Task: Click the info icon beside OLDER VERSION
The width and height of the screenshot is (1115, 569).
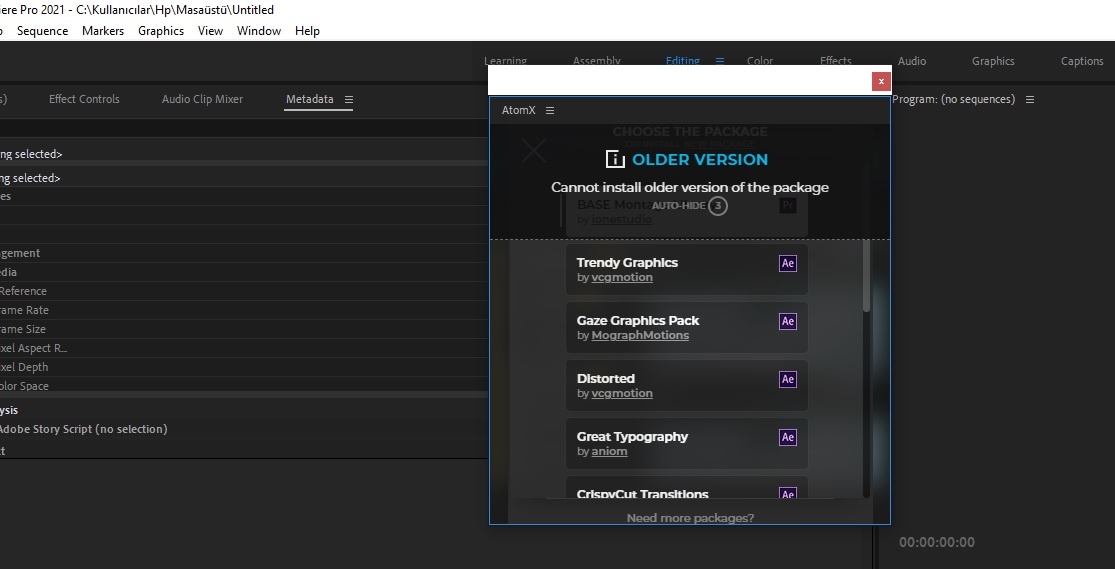Action: pos(615,159)
